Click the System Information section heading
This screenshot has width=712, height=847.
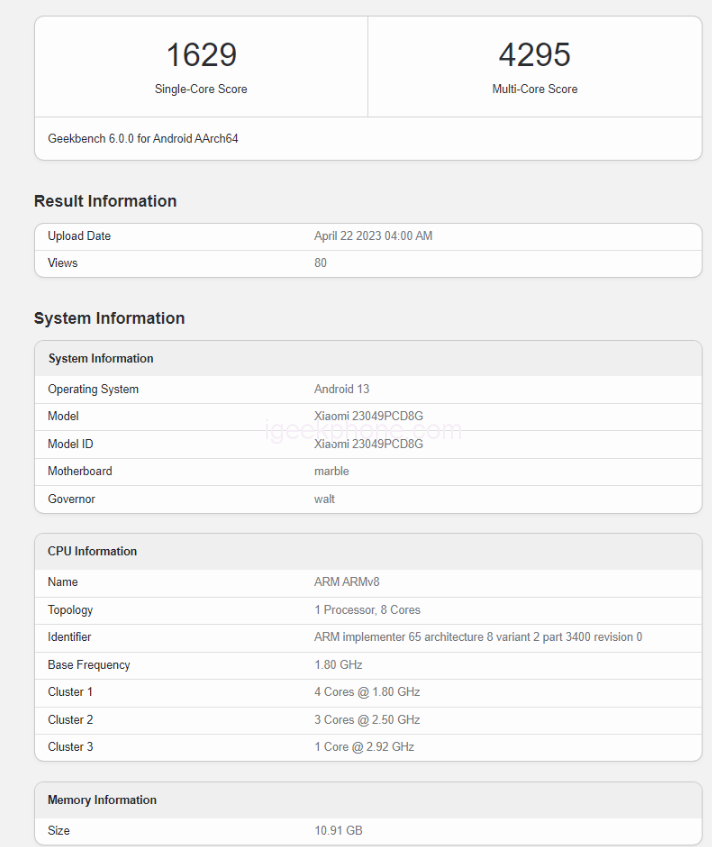pyautogui.click(x=109, y=318)
